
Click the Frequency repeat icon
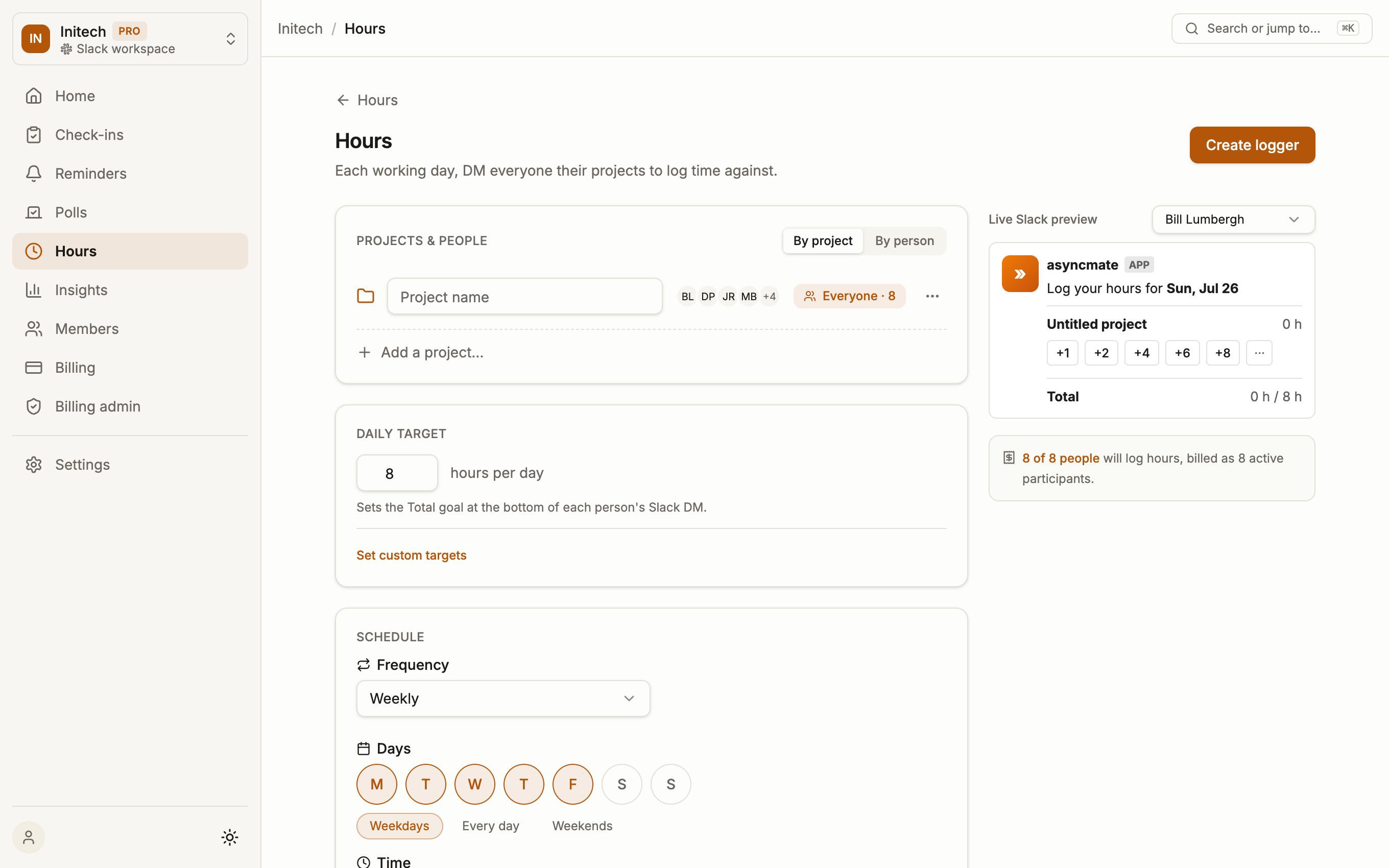point(363,665)
